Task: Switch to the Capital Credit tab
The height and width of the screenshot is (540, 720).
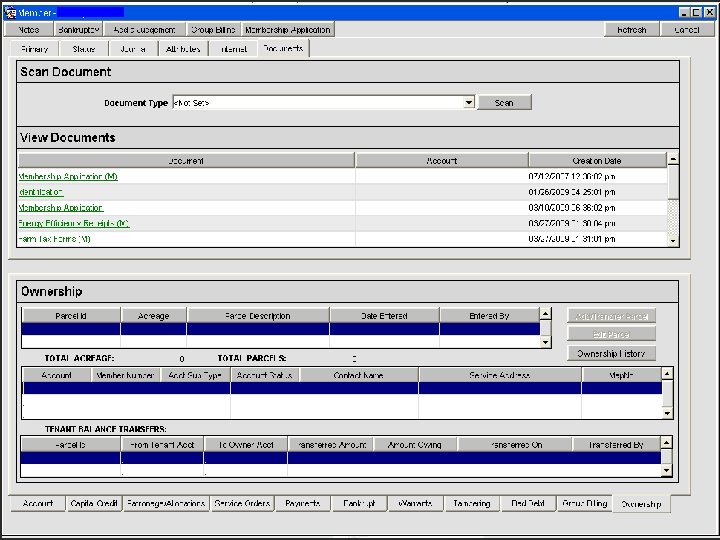Action: pos(94,504)
